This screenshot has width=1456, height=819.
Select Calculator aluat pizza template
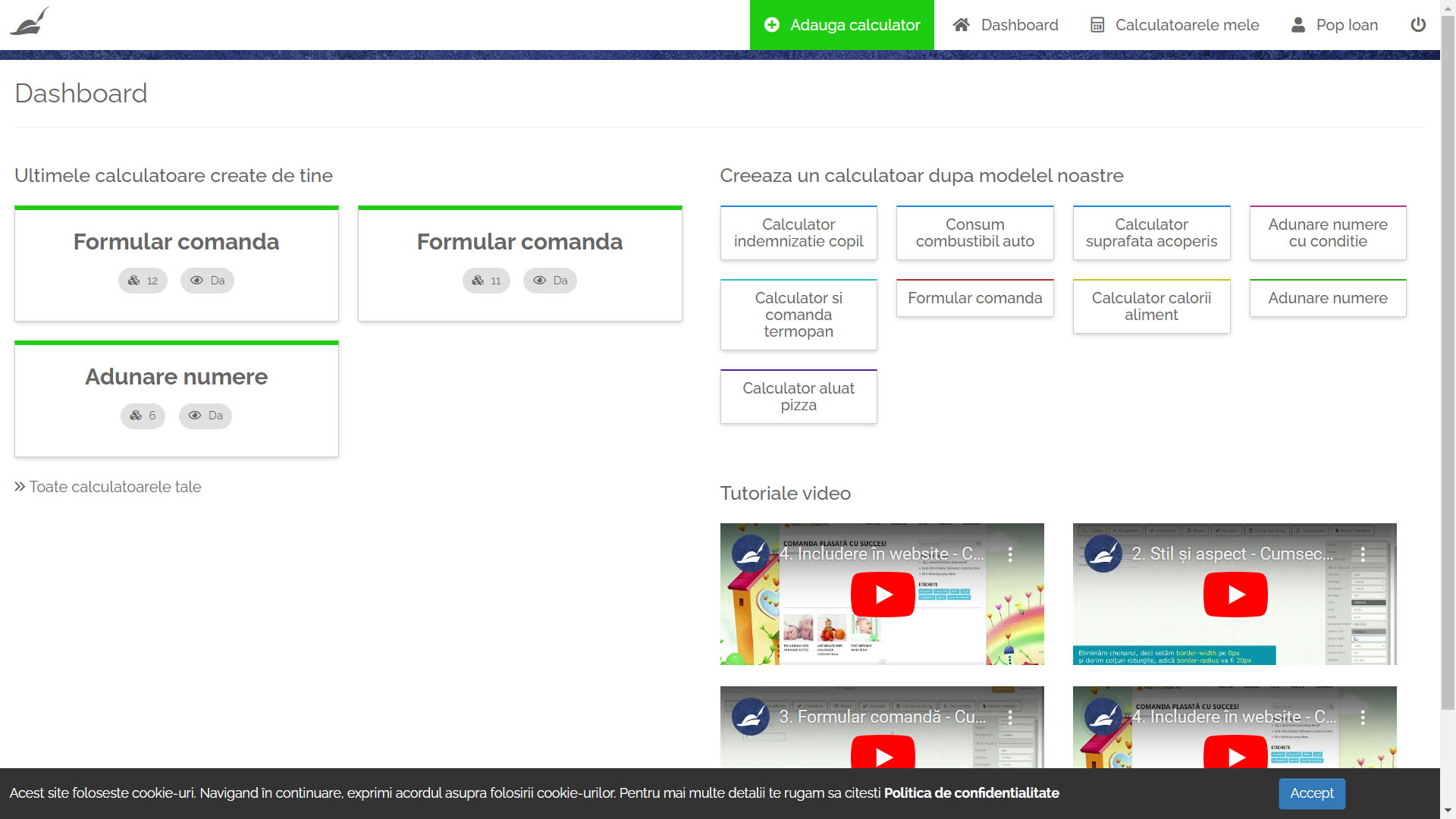coord(799,397)
